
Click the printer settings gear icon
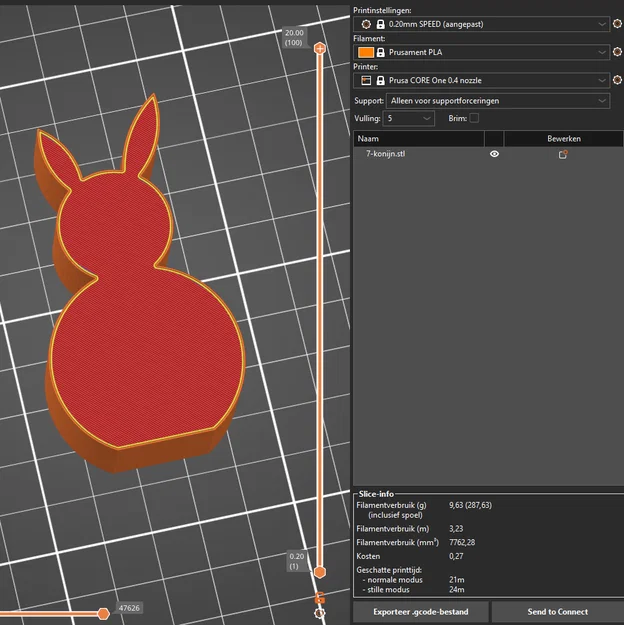617,80
